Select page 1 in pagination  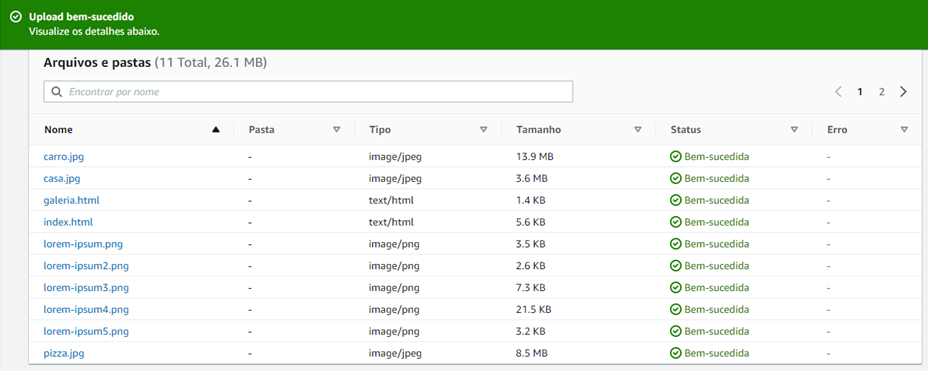tap(860, 92)
